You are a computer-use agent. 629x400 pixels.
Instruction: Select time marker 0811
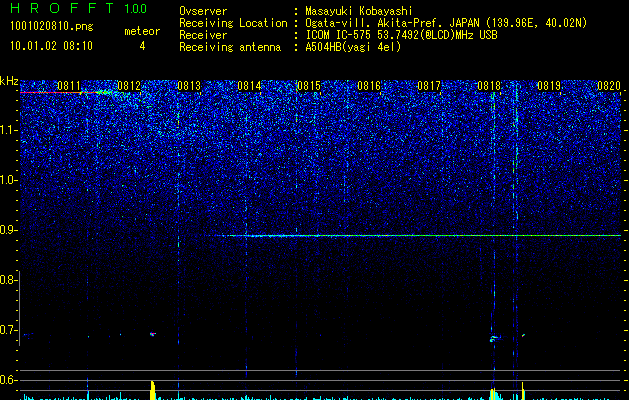point(69,86)
